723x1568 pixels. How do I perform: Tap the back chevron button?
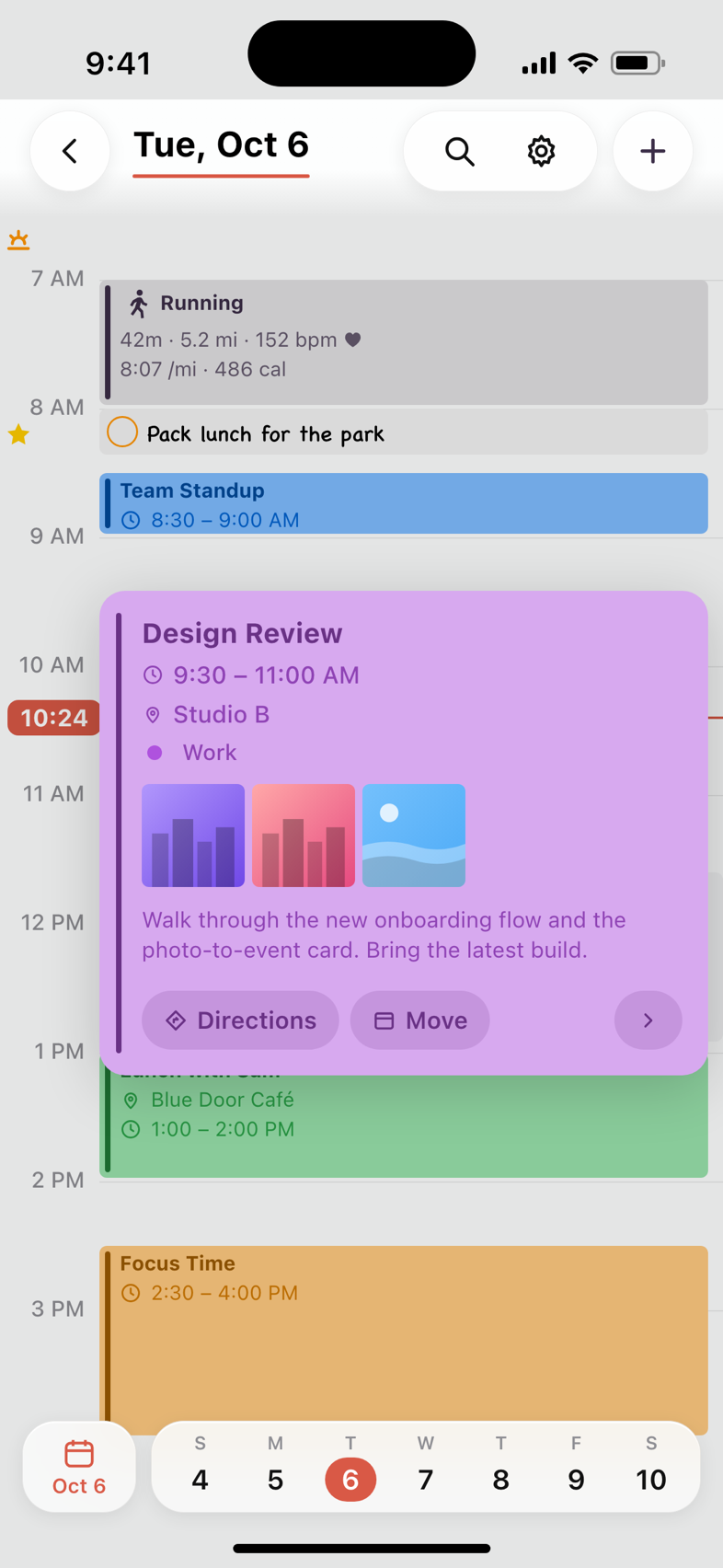(70, 151)
